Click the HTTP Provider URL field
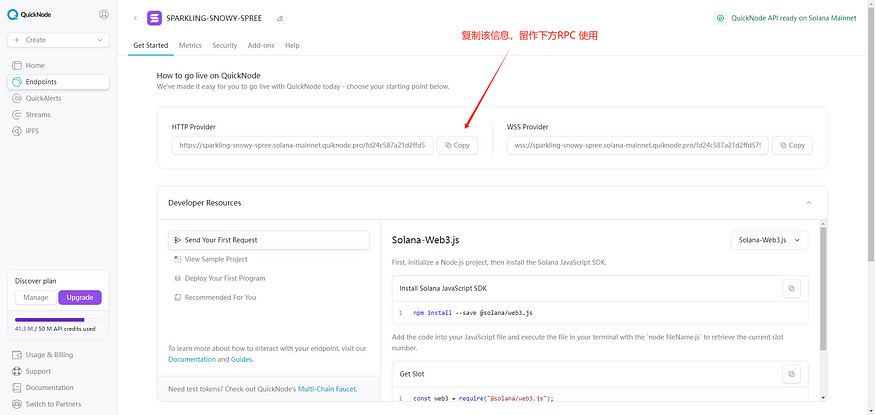Viewport: 875px width, 415px height. tap(302, 145)
